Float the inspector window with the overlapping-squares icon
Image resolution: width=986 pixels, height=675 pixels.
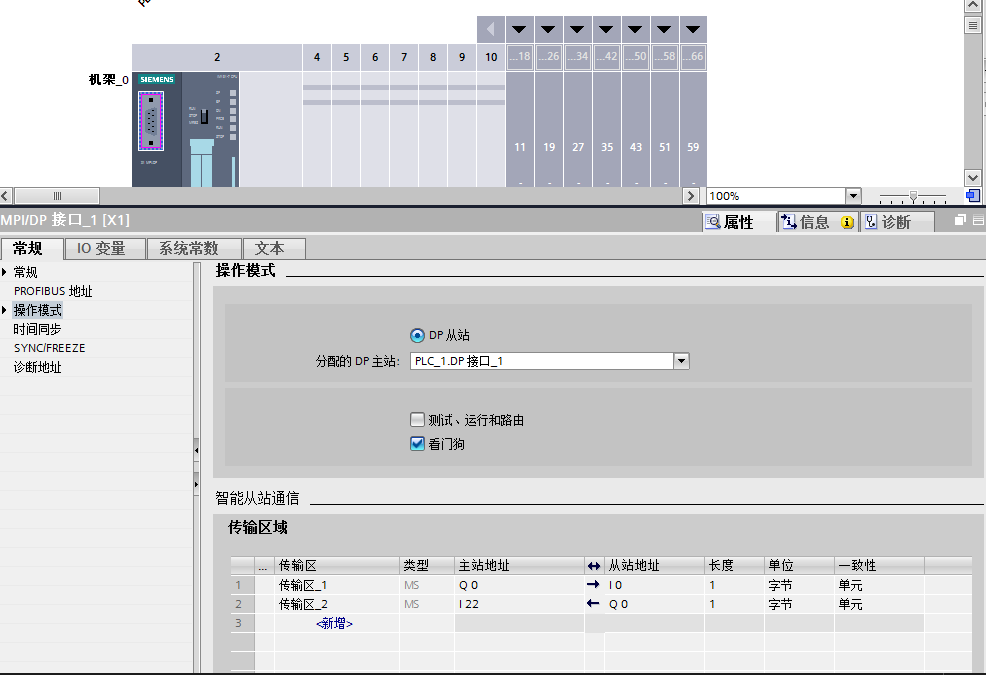[x=960, y=220]
